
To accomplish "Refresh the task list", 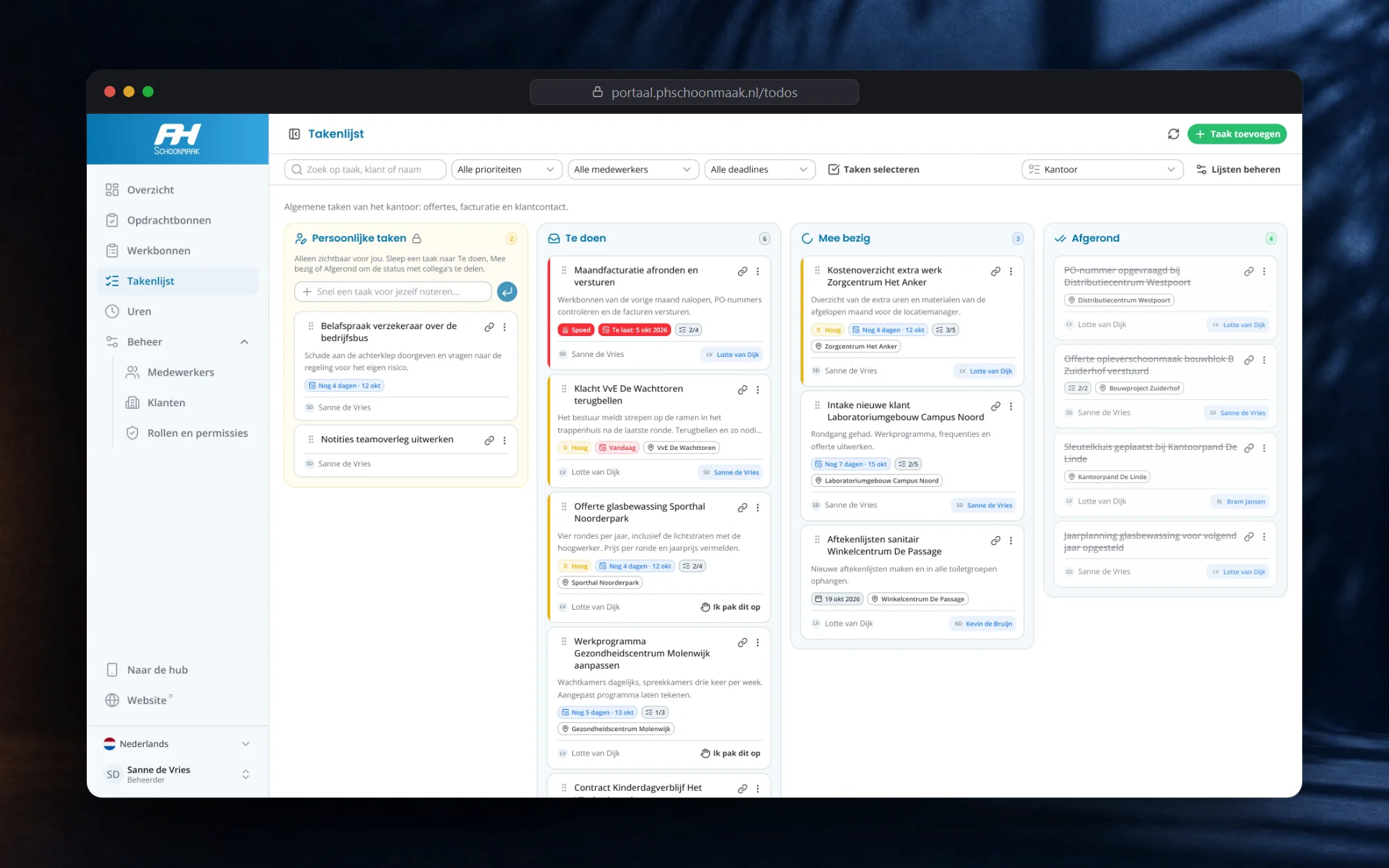I will (1174, 134).
